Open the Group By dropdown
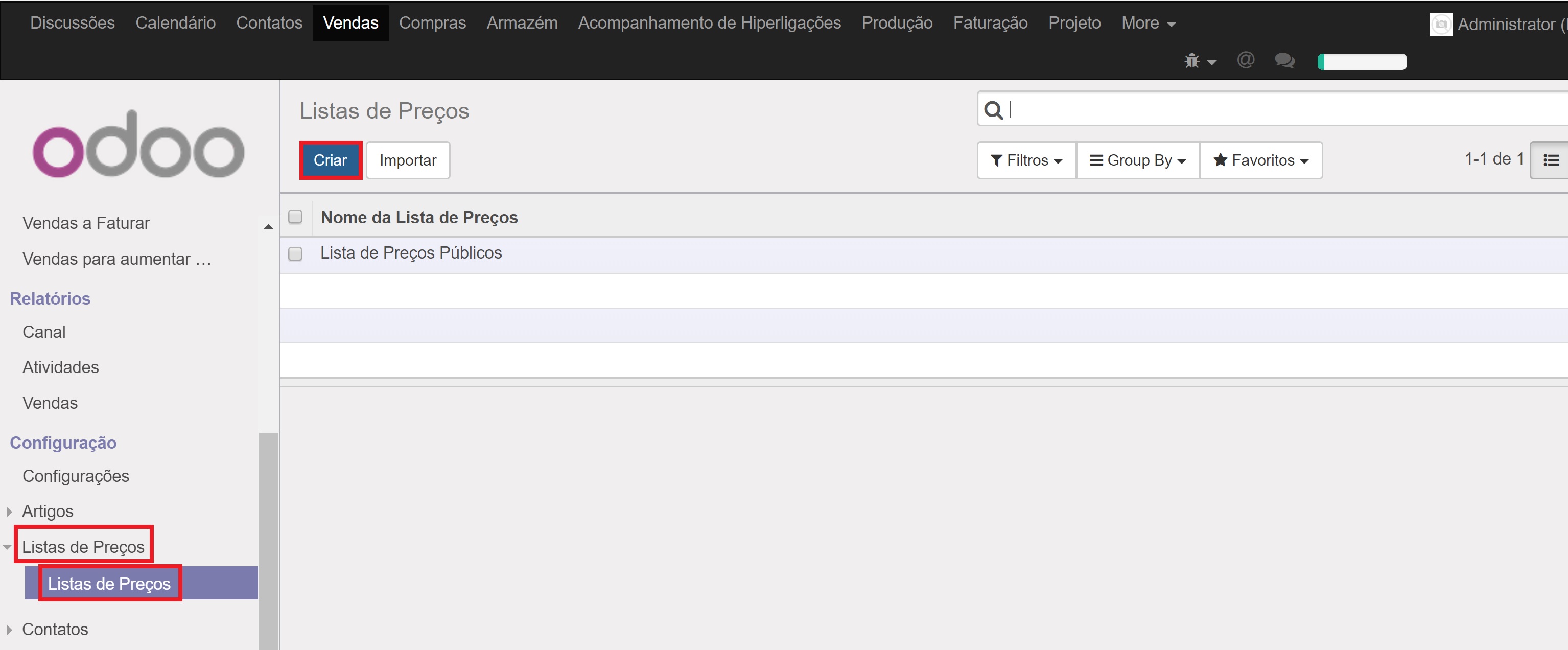 point(1138,160)
